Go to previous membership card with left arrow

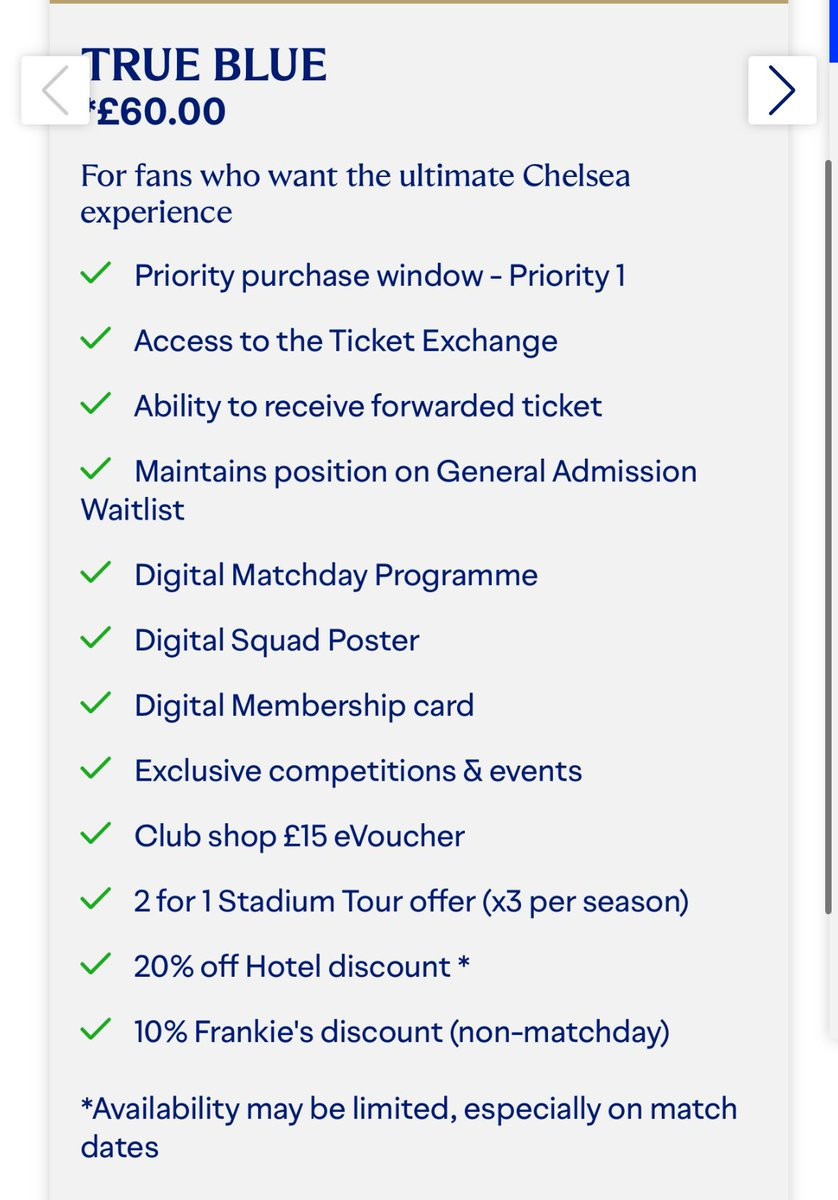(x=56, y=90)
